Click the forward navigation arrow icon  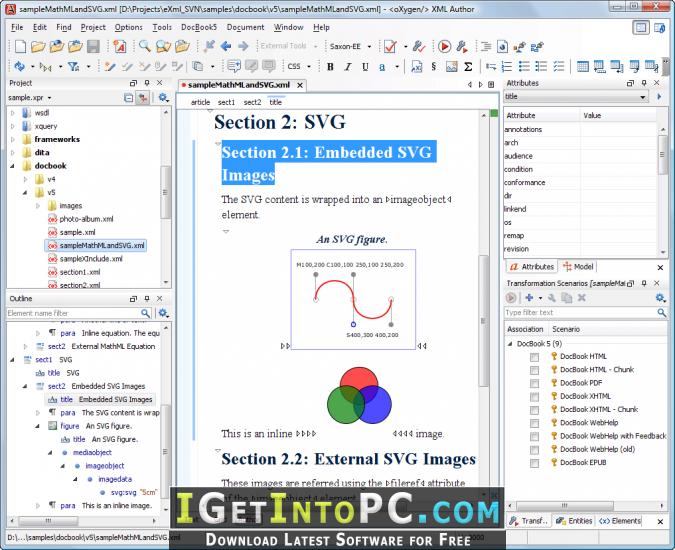click(x=243, y=46)
